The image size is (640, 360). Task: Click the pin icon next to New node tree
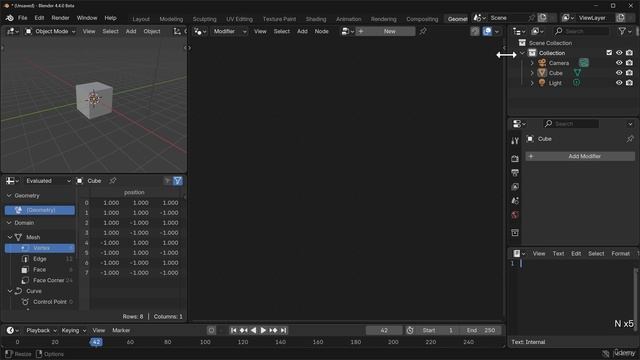pos(423,31)
